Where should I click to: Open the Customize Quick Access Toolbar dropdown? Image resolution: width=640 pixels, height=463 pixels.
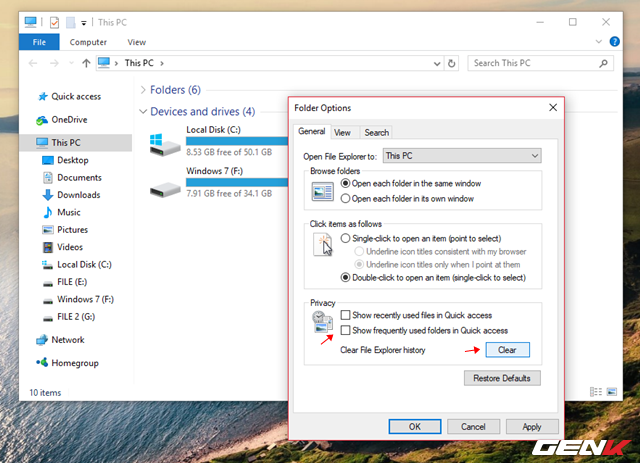tap(84, 23)
